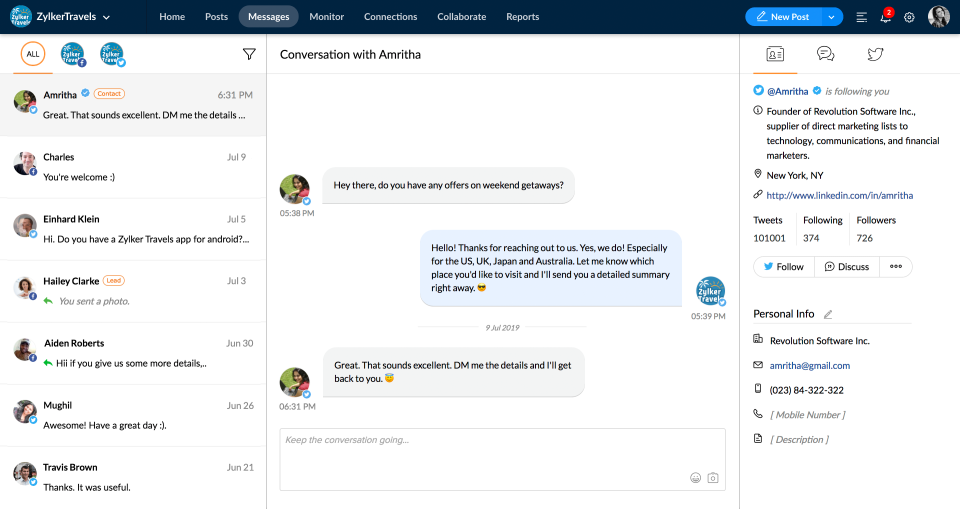Click the amritha@gmail.com email link
The width and height of the screenshot is (960, 509).
809,366
